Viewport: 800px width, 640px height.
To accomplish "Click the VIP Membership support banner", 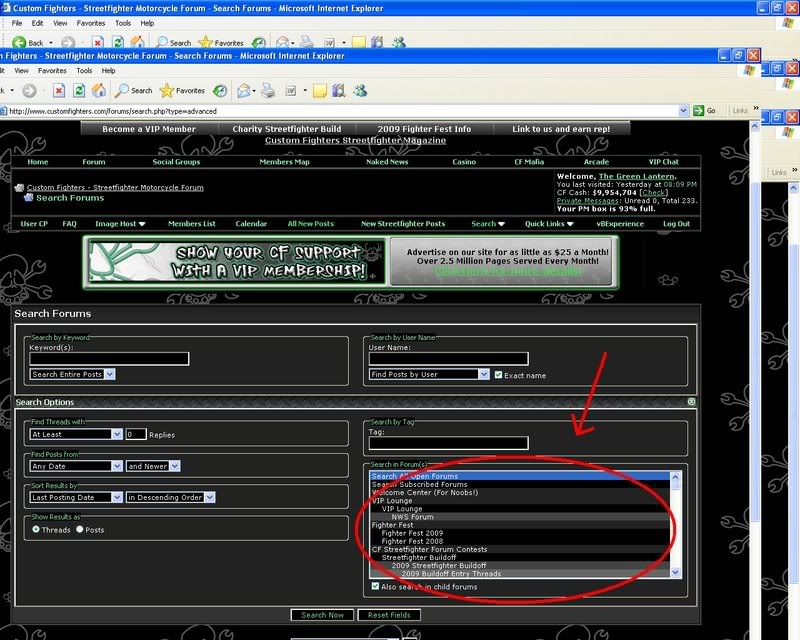I will tap(237, 262).
